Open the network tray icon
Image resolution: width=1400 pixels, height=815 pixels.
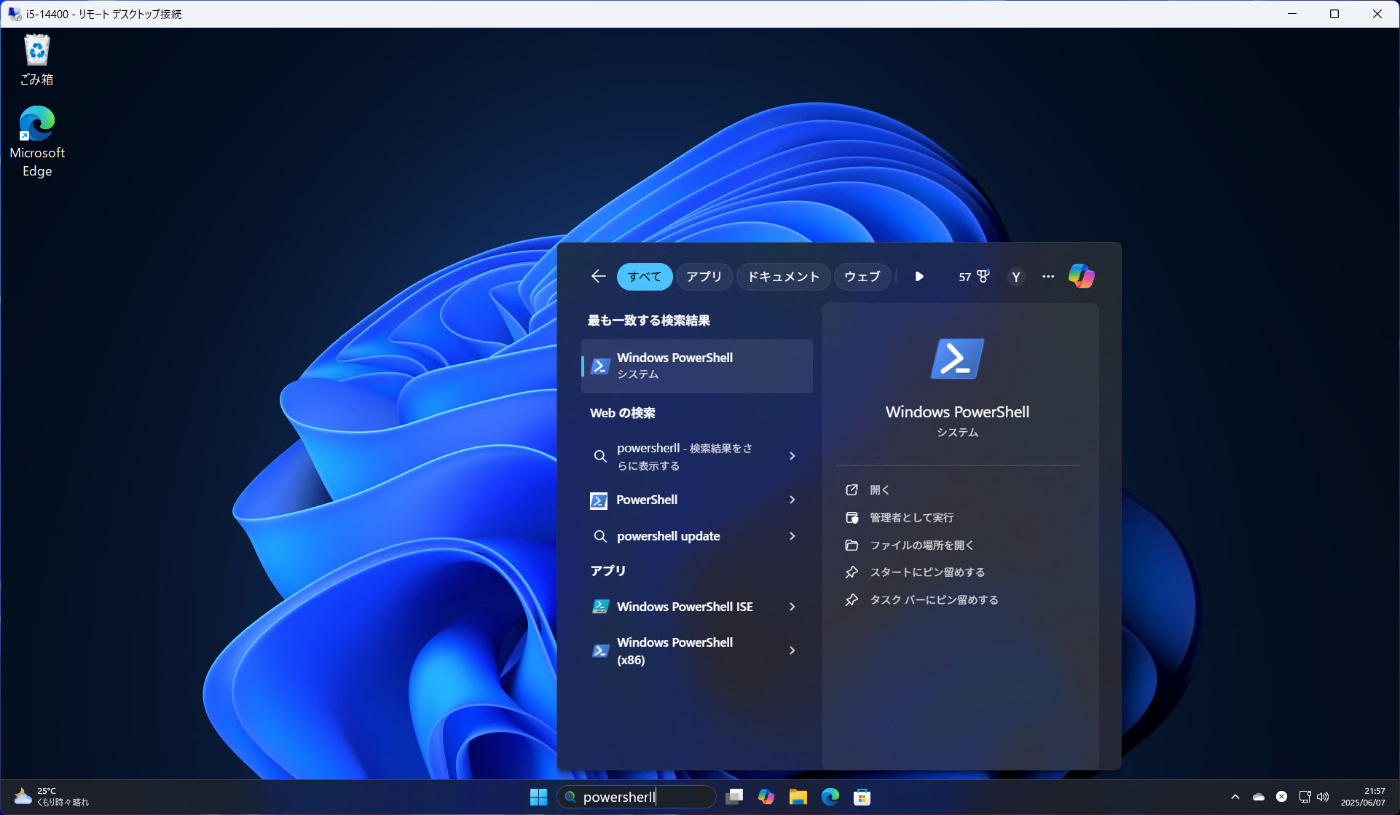(x=1305, y=797)
